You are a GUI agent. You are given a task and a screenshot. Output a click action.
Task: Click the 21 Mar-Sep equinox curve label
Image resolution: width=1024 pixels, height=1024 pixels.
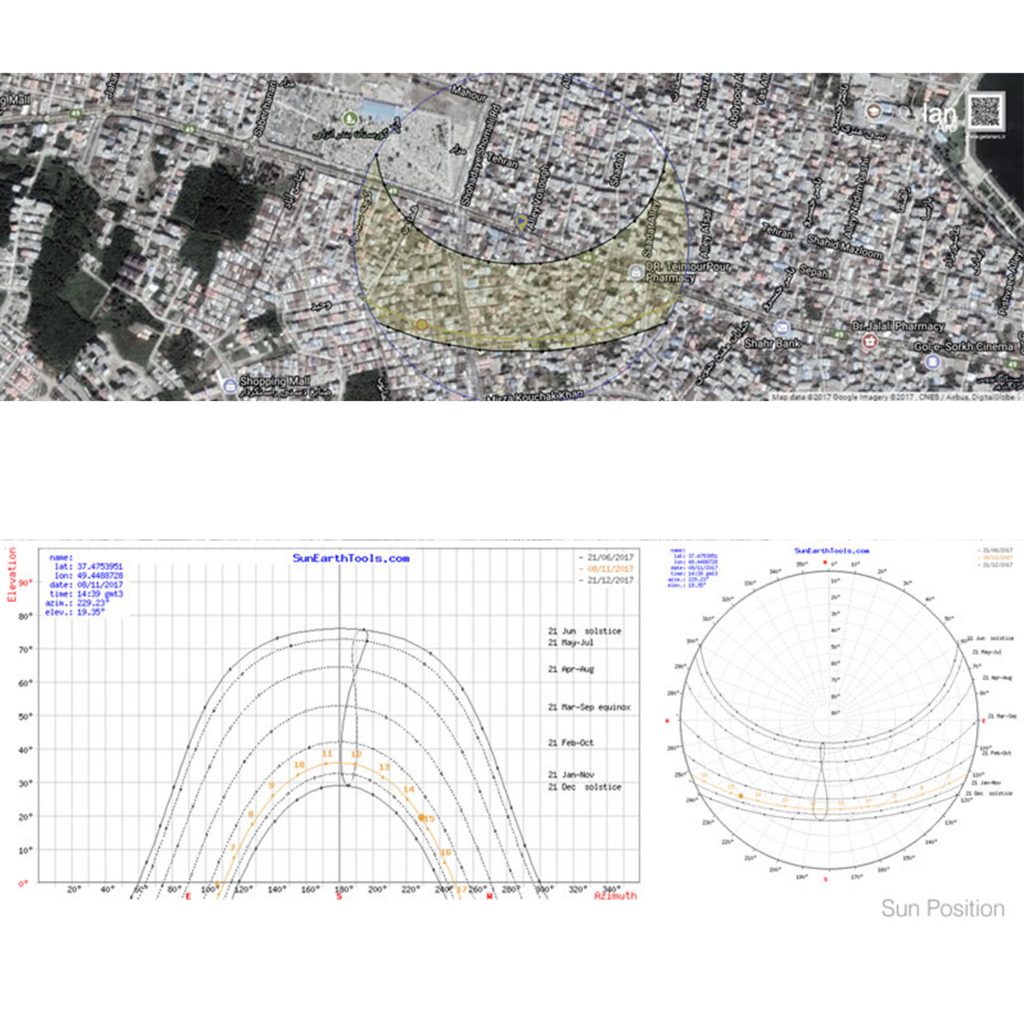[589, 707]
